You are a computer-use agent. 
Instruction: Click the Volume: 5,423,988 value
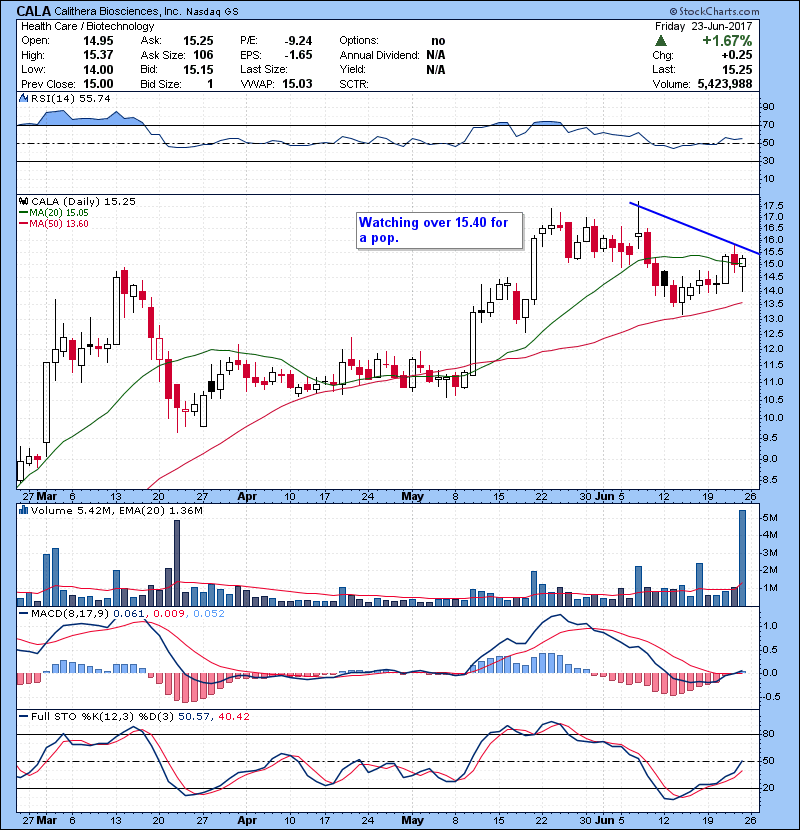pyautogui.click(x=725, y=84)
